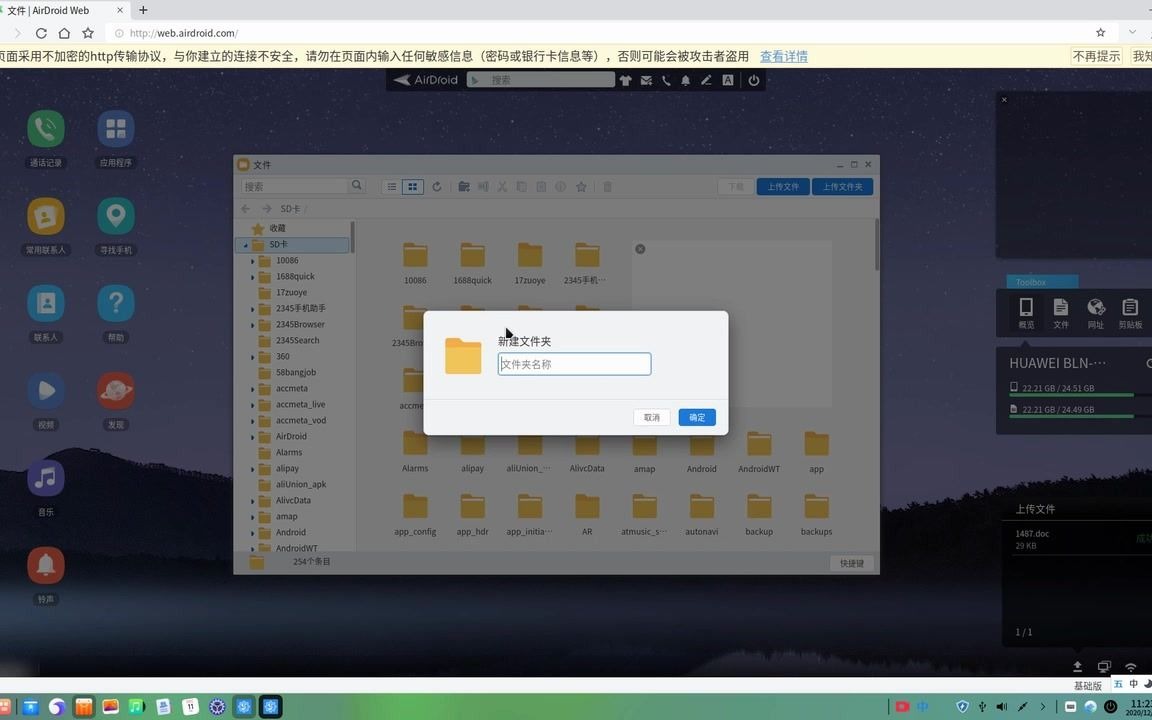Click the taskbar calendar icon

190,707
